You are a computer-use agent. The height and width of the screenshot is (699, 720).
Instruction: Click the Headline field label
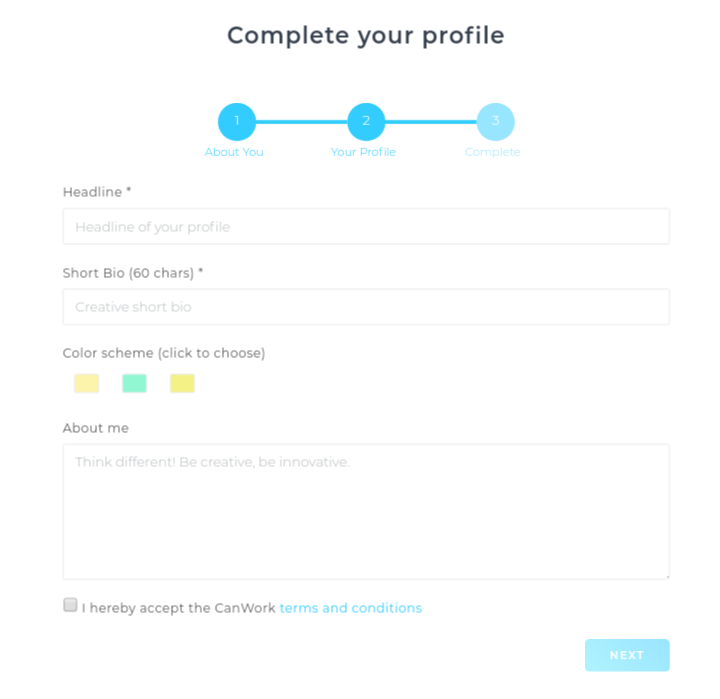tap(96, 192)
